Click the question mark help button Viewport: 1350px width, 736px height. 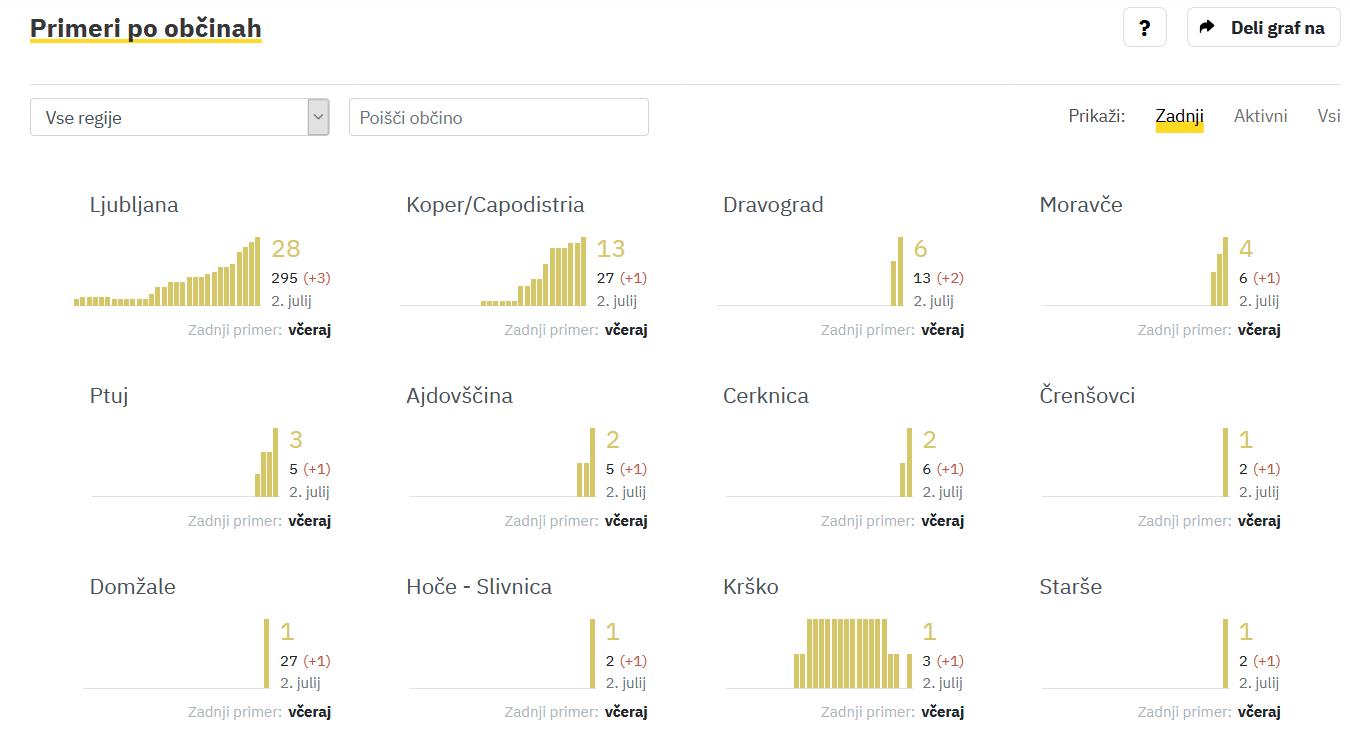point(1145,28)
